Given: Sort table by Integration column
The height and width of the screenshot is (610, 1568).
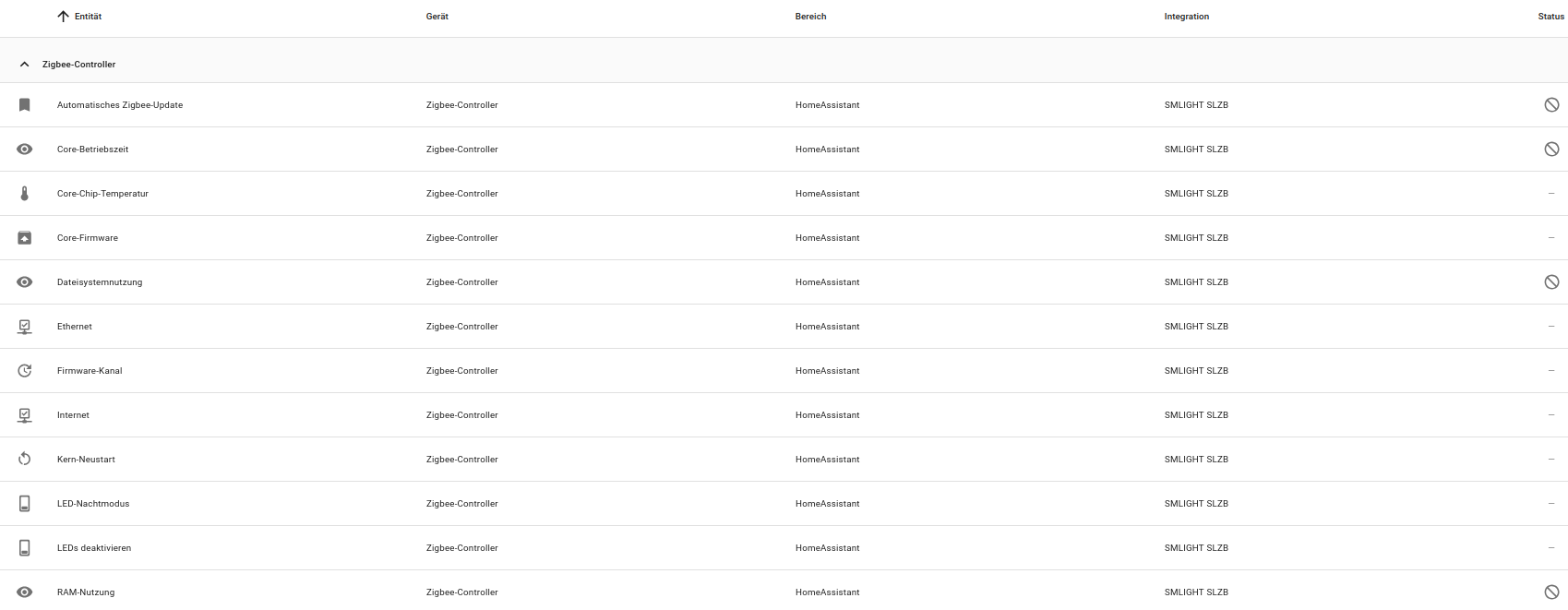Looking at the screenshot, I should pos(1186,17).
